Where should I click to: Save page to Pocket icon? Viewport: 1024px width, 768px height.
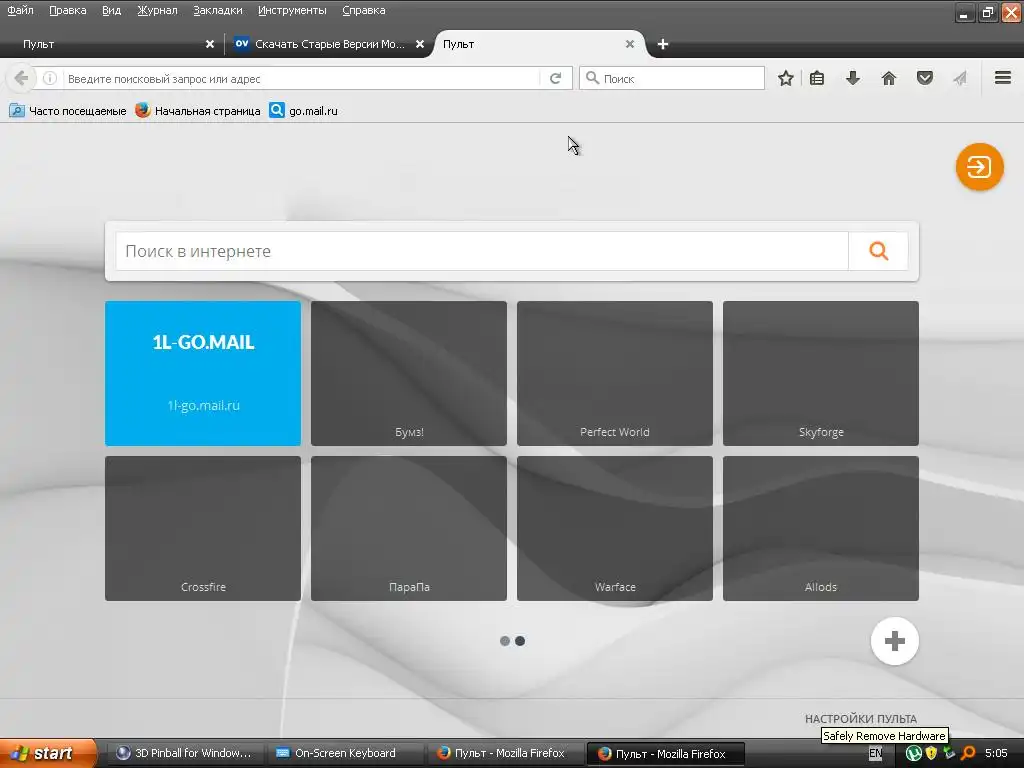click(925, 78)
